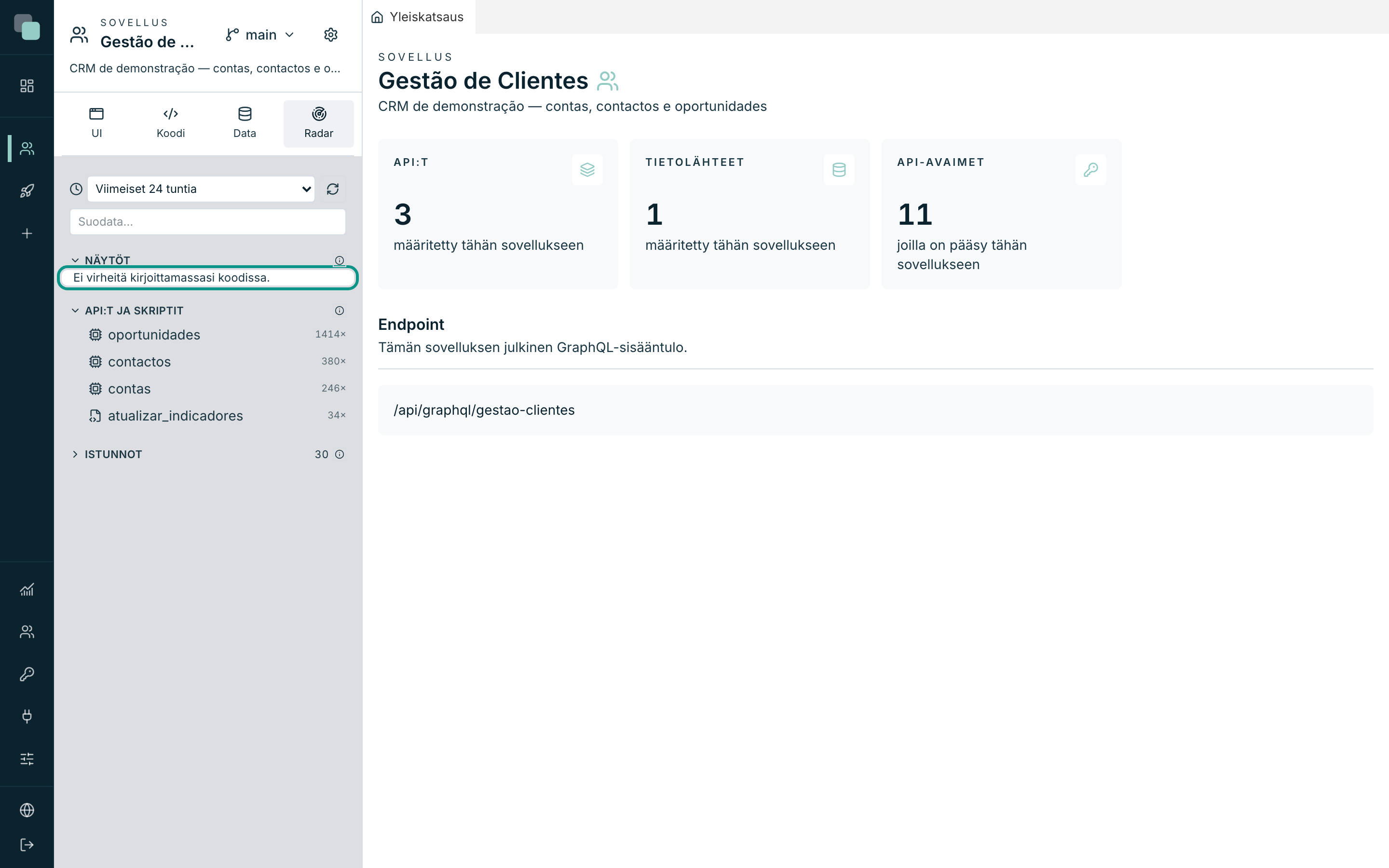Select the active users app icon in rail

click(x=27, y=149)
